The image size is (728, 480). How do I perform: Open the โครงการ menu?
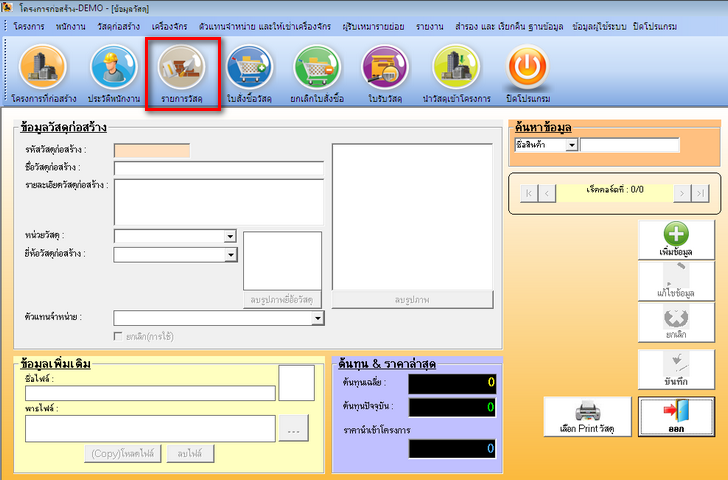(x=28, y=26)
